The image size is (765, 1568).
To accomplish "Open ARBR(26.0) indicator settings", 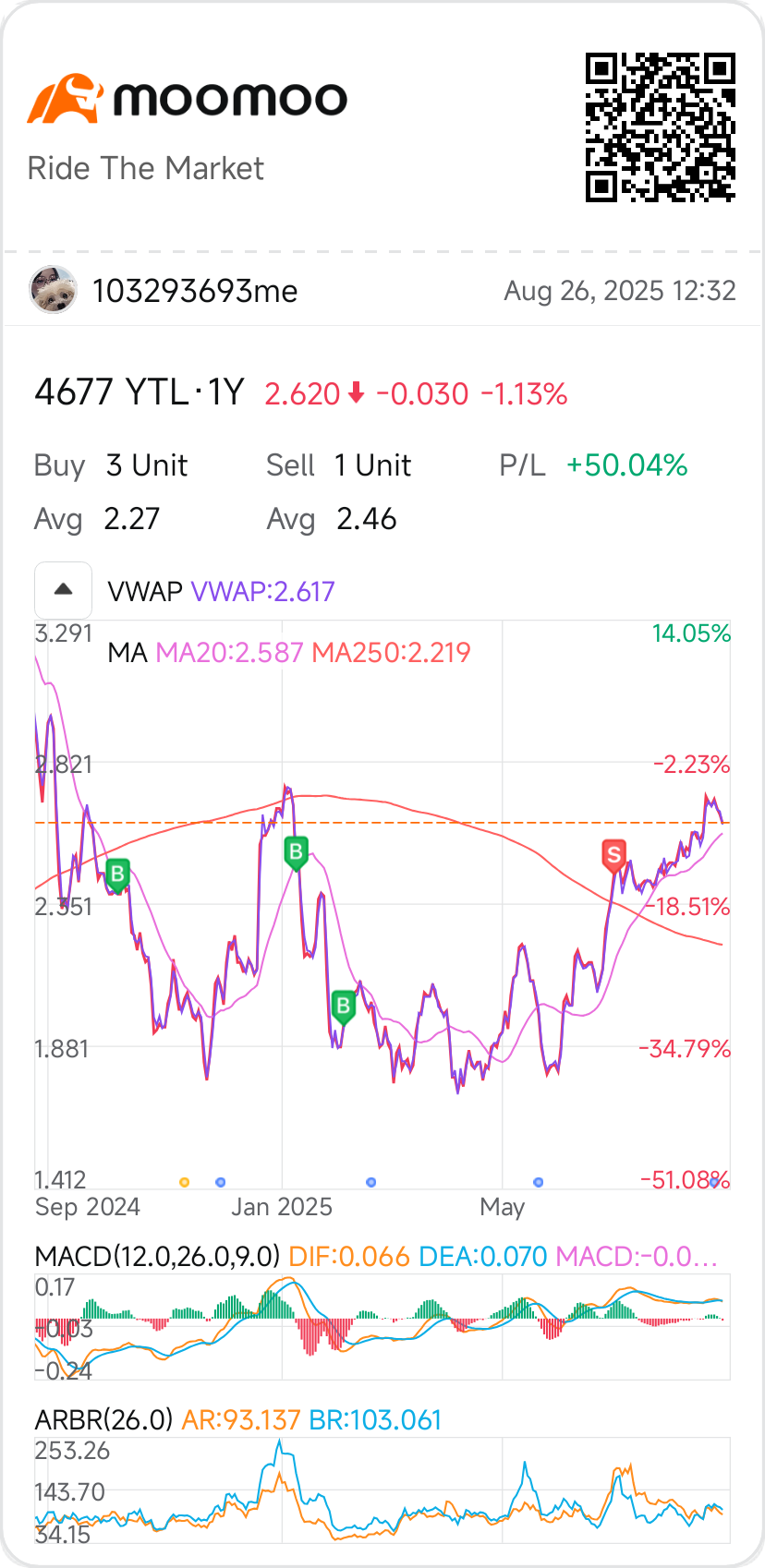I will click(x=103, y=1419).
